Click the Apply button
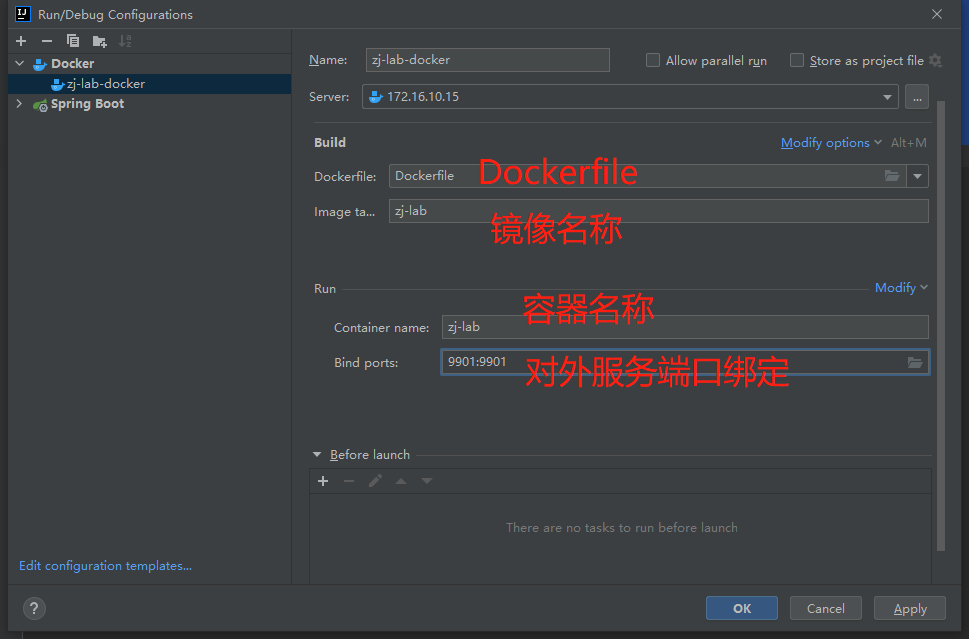The height and width of the screenshot is (639, 969). 910,608
